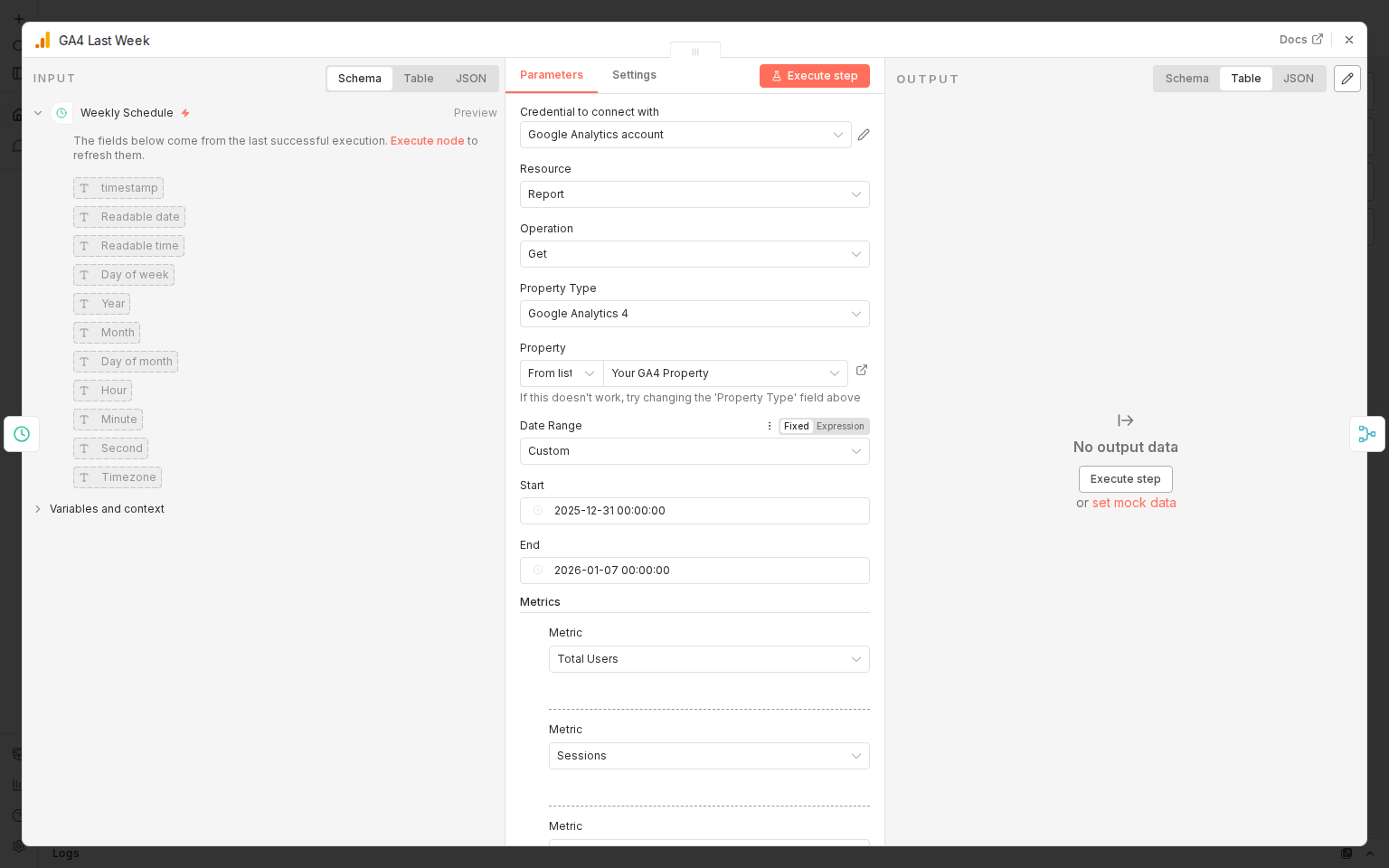Switch input view to JSON
The width and height of the screenshot is (1389, 868).
470,79
